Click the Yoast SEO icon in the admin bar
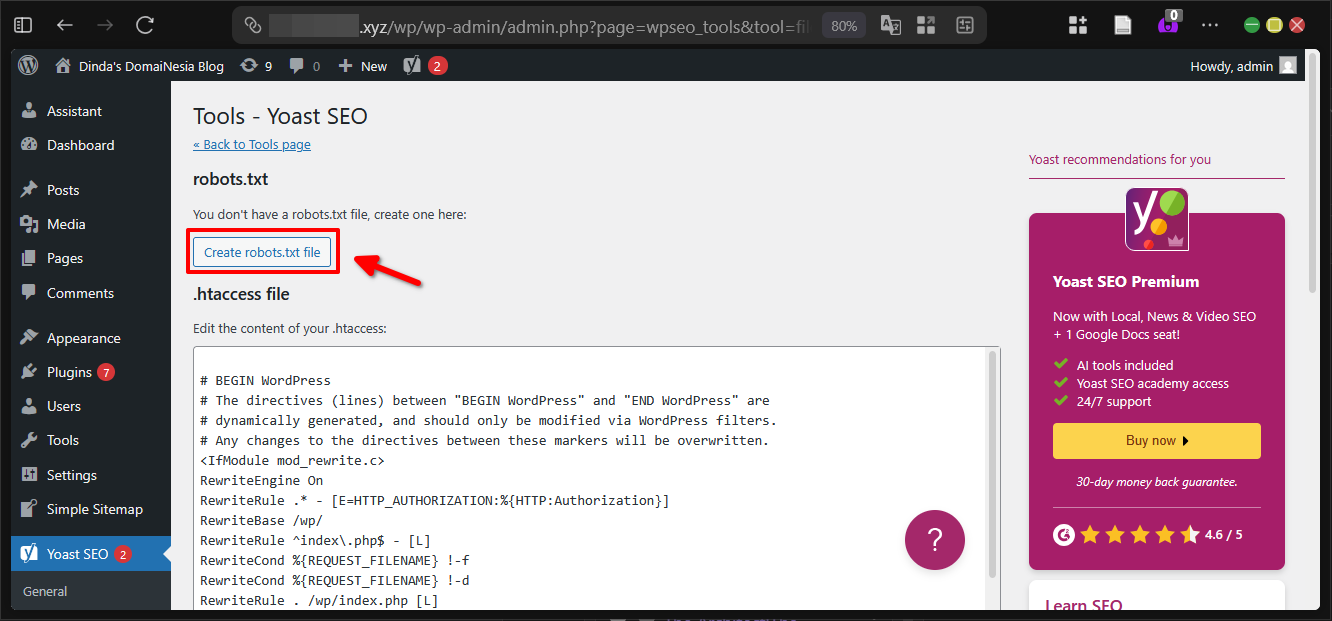Viewport: 1332px width, 621px height. point(410,65)
